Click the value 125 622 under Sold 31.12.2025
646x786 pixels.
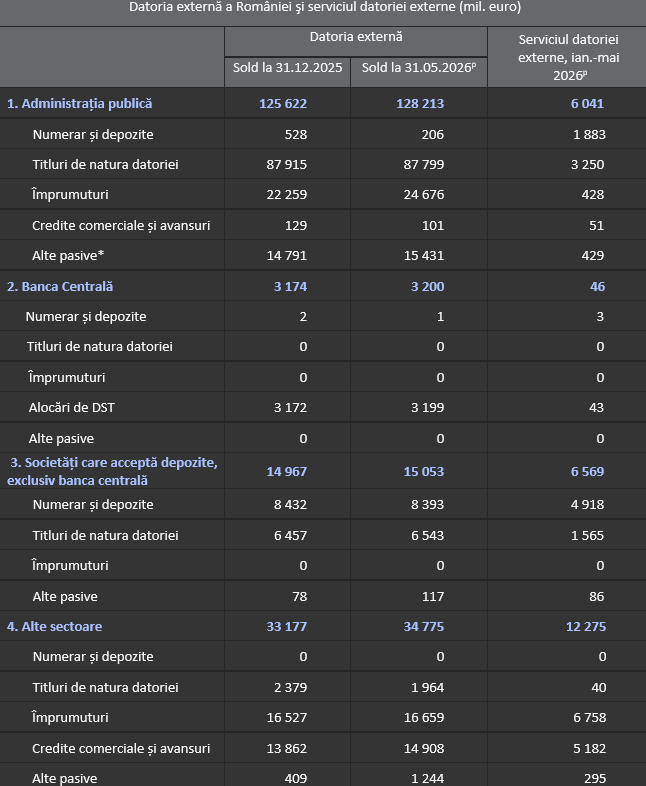click(283, 103)
